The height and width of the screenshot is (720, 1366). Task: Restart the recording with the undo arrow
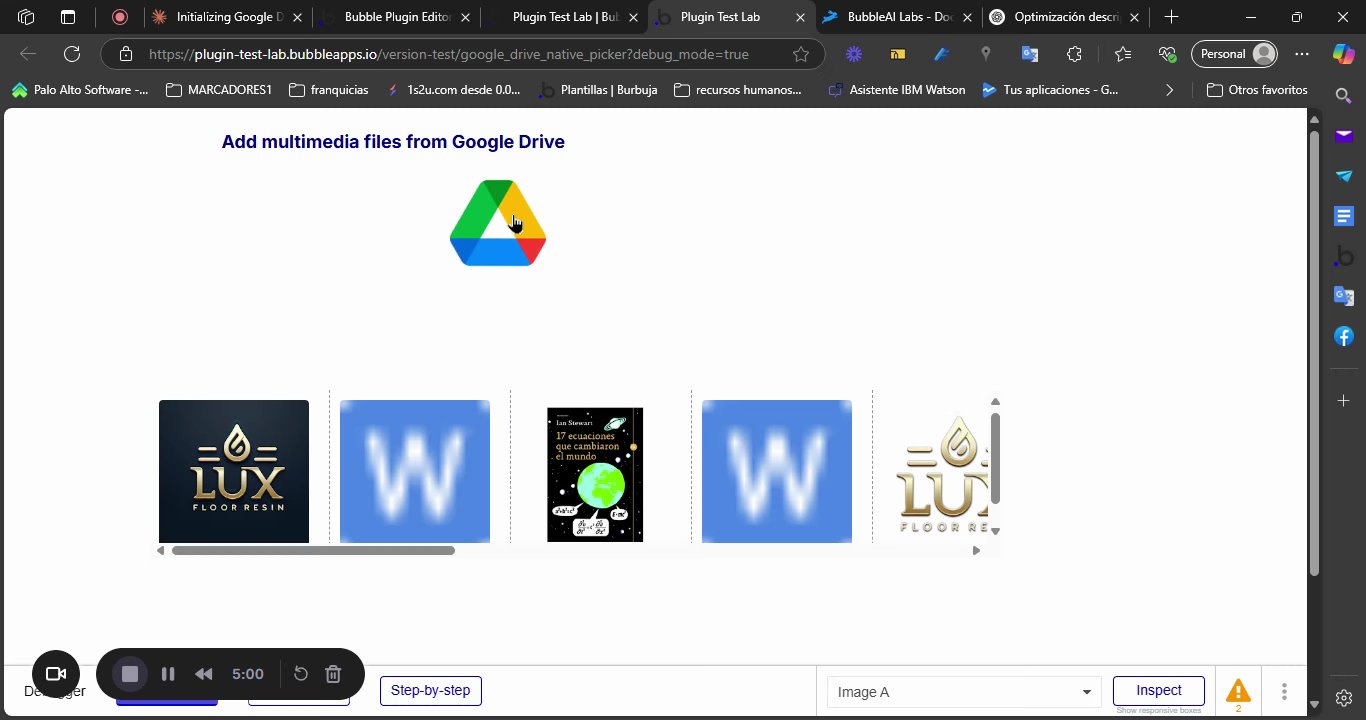(300, 674)
